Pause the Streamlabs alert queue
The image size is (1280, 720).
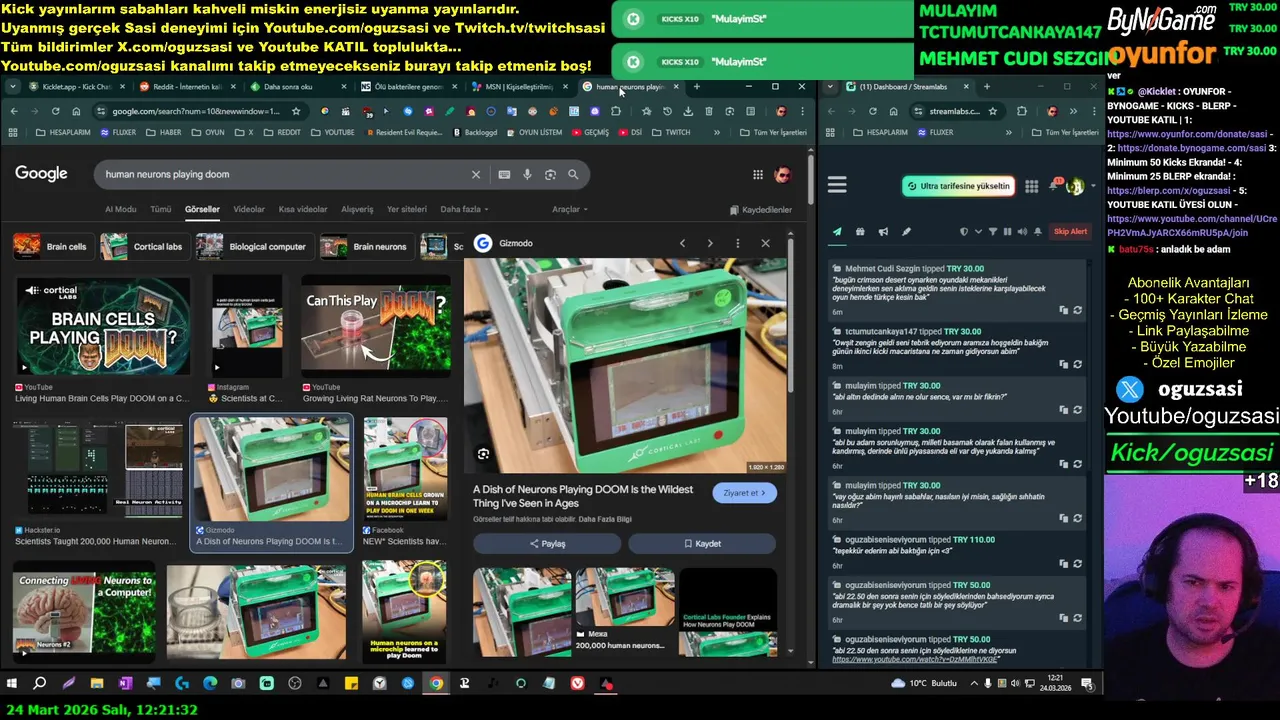[1007, 232]
